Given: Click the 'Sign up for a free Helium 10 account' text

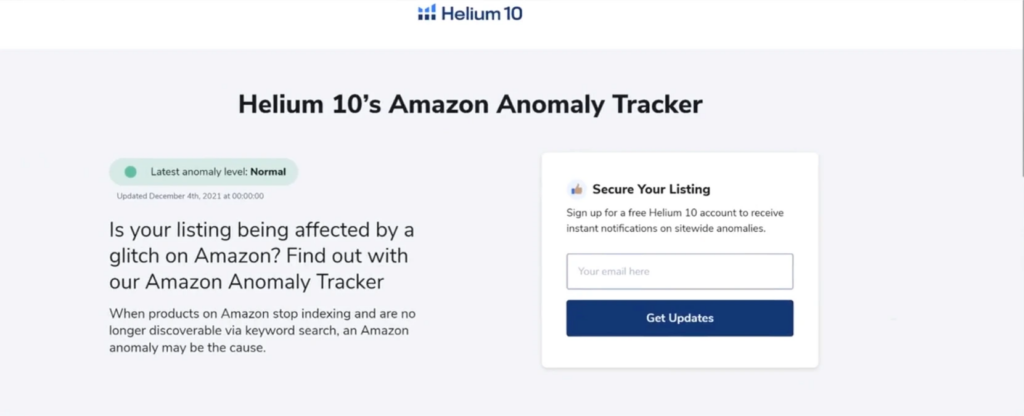Looking at the screenshot, I should [675, 213].
